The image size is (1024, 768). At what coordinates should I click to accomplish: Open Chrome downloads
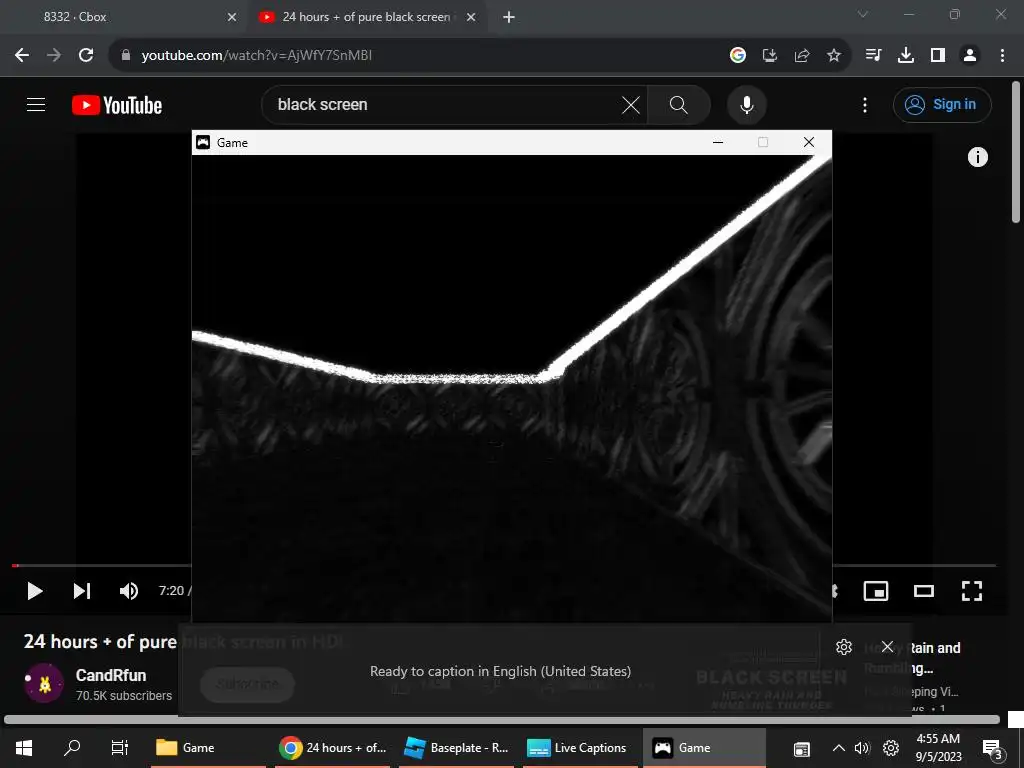(906, 56)
